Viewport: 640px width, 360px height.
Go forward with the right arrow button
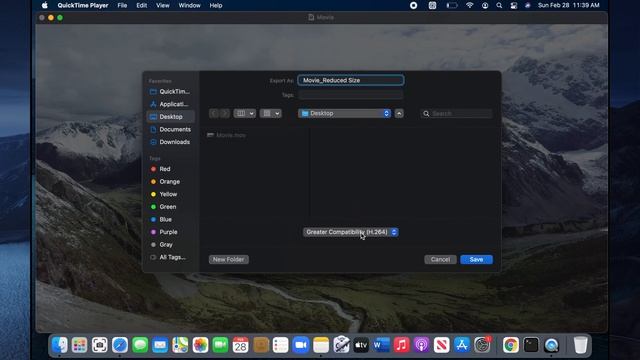coord(224,113)
